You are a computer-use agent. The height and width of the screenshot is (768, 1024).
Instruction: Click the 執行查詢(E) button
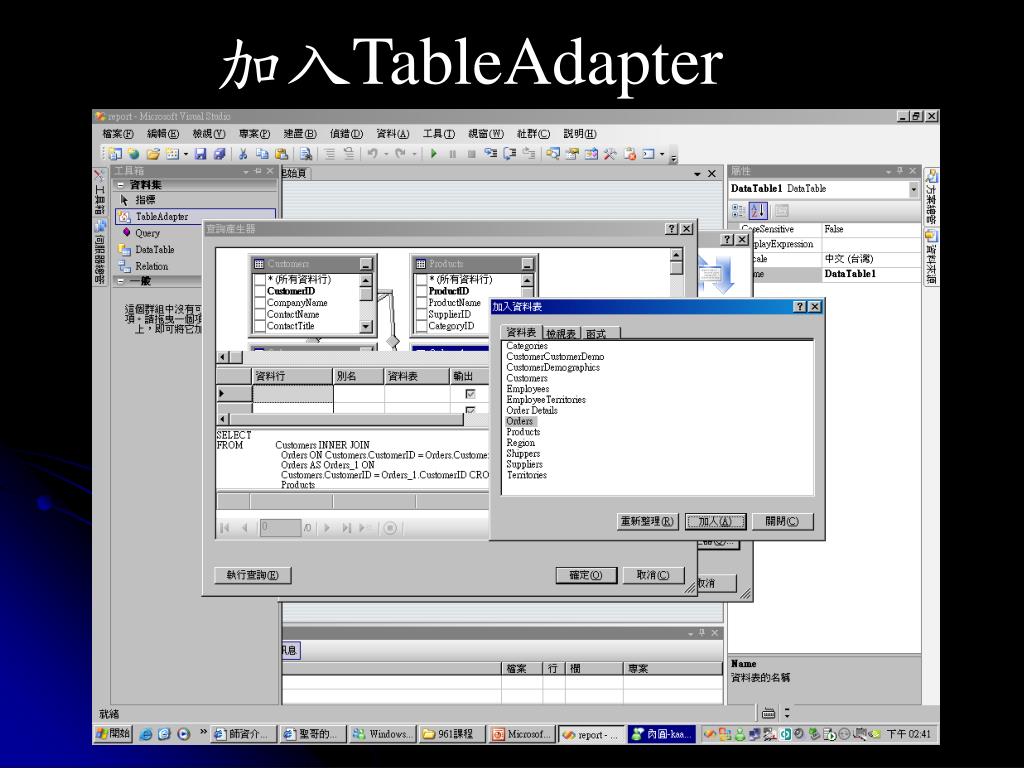(x=253, y=575)
